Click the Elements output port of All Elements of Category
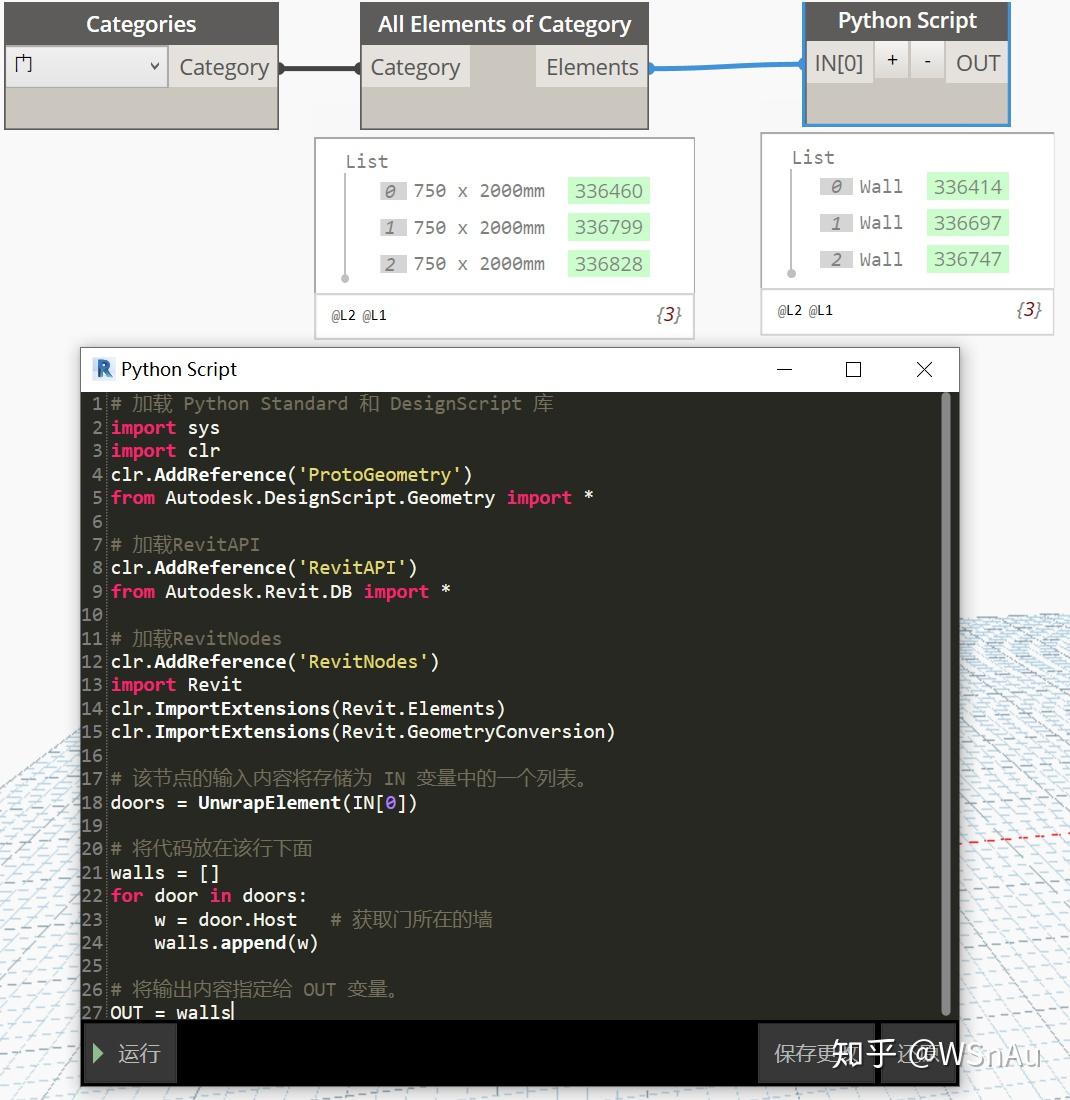Viewport: 1070px width, 1100px height. [591, 66]
